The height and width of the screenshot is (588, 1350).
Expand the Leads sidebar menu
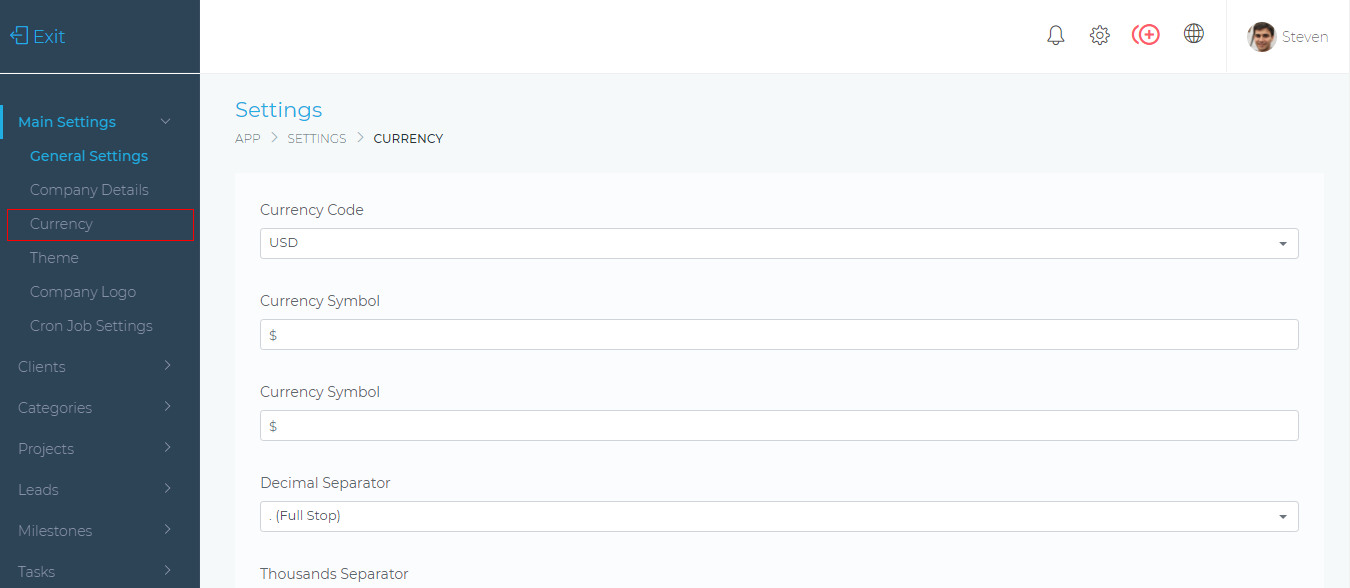point(95,490)
